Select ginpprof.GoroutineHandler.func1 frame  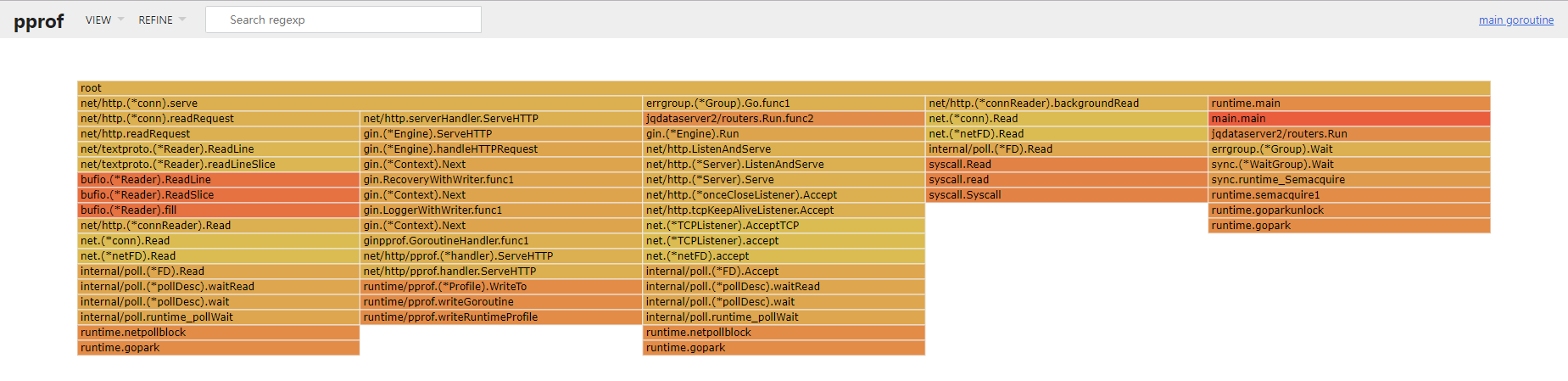(501, 241)
